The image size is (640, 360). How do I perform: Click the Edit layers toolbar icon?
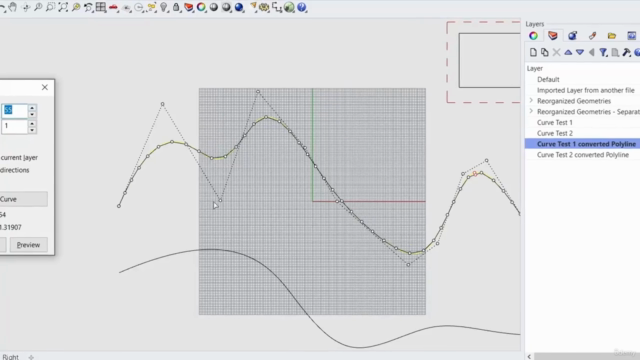point(189,7)
